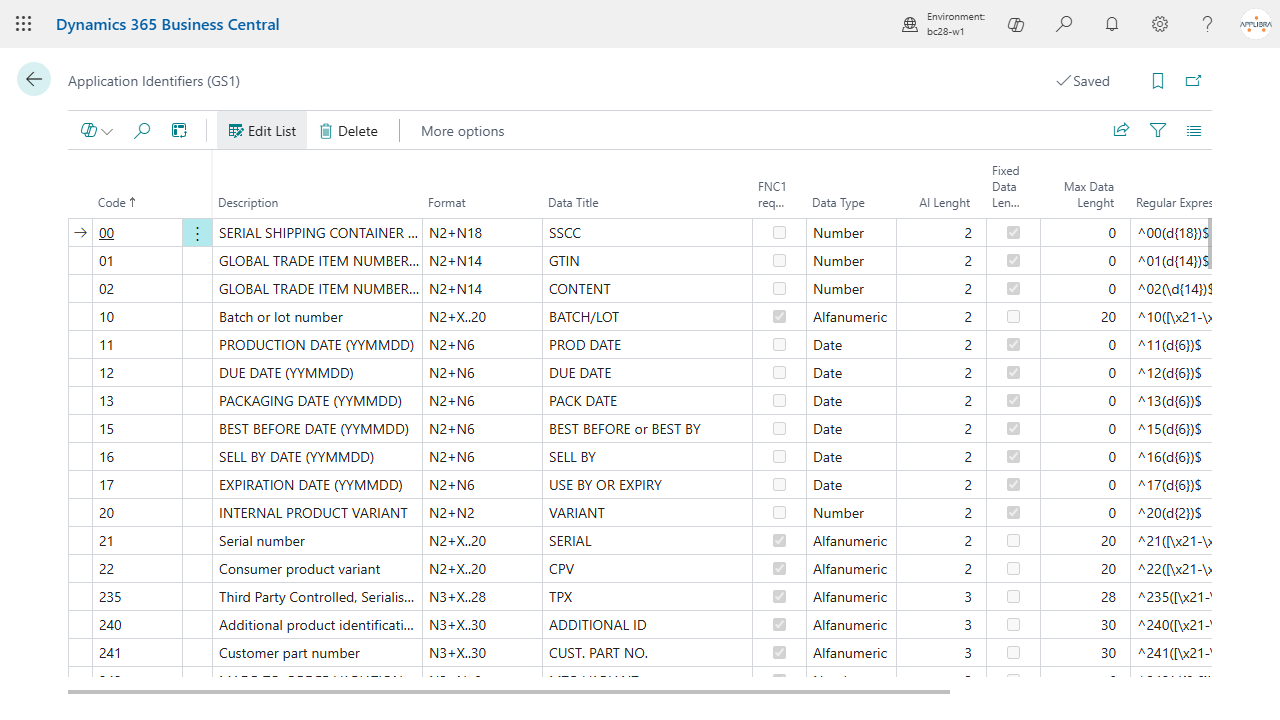Click Delete action

click(348, 131)
